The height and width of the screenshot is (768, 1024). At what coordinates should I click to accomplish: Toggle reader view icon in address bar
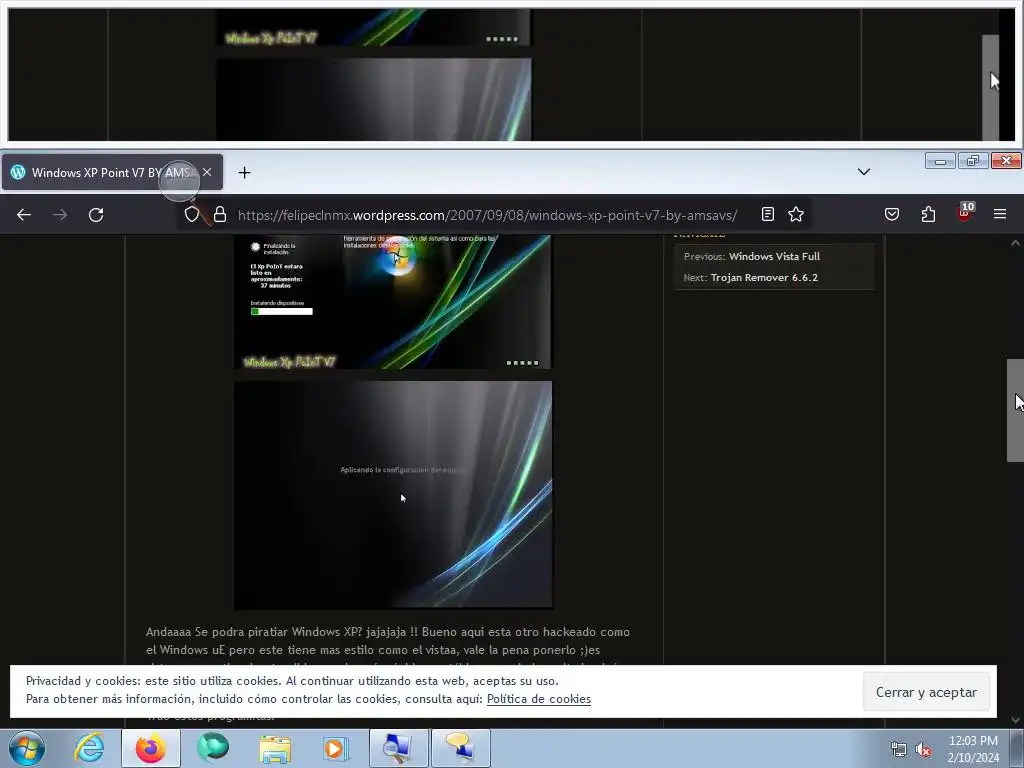click(768, 214)
